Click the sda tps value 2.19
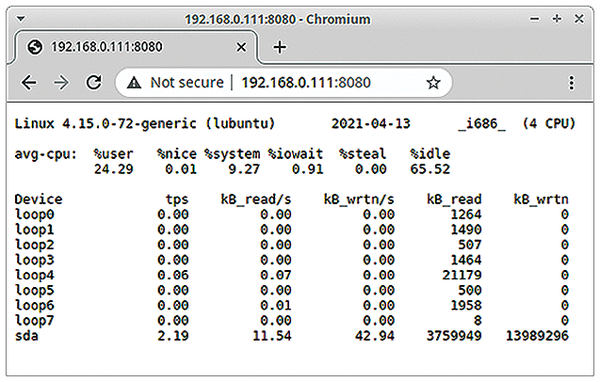Screen dimensions: 600x382 click(x=173, y=336)
